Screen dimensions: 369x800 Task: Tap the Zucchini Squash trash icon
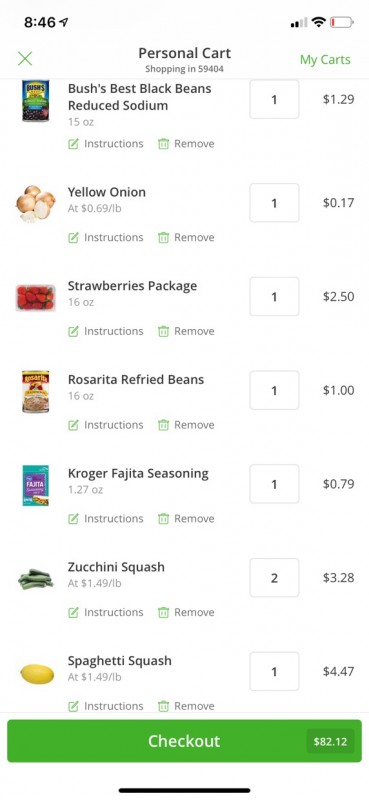[x=163, y=612]
